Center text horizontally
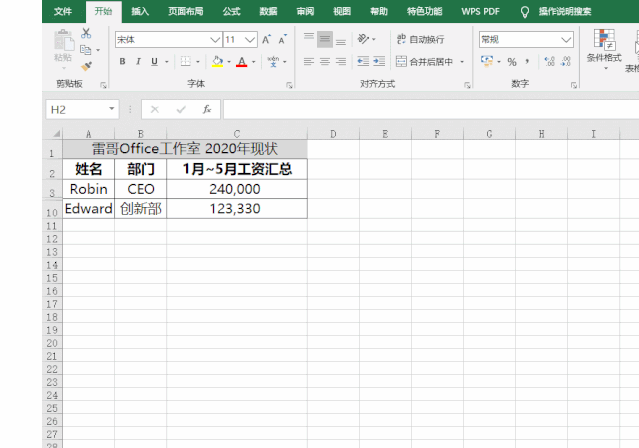 [x=325, y=62]
